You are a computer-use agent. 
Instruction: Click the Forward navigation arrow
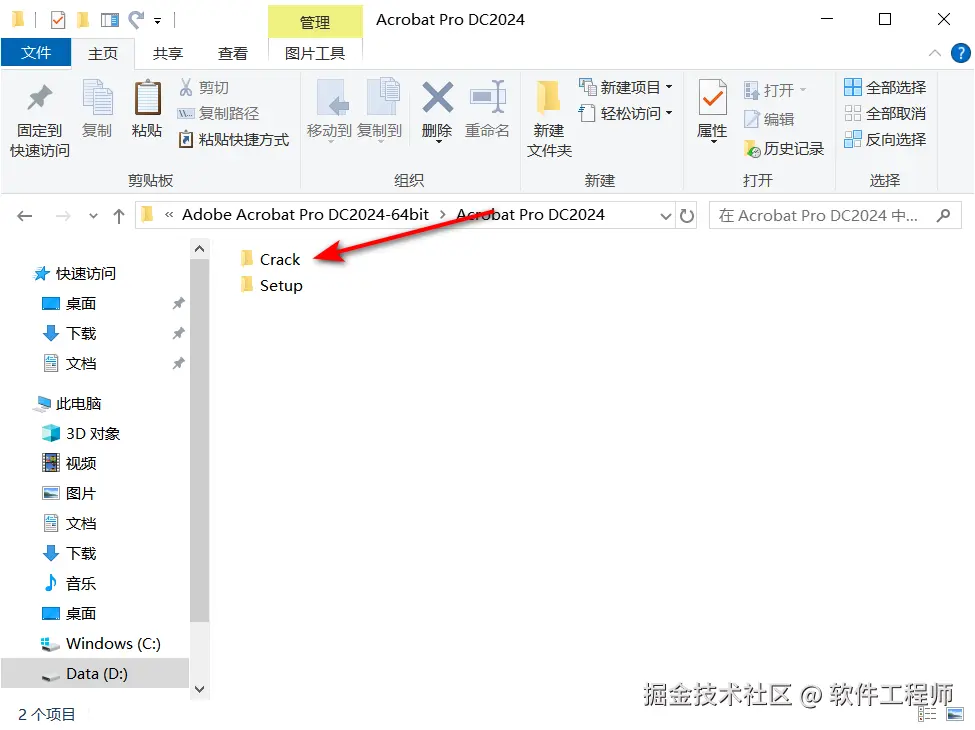click(63, 216)
